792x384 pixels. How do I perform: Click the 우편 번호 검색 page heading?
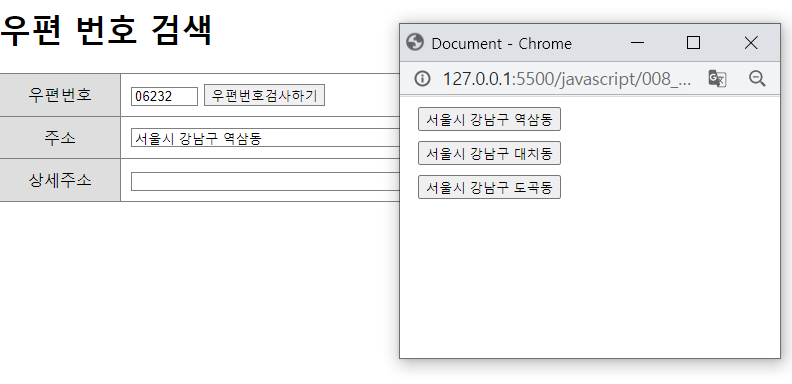pyautogui.click(x=106, y=30)
